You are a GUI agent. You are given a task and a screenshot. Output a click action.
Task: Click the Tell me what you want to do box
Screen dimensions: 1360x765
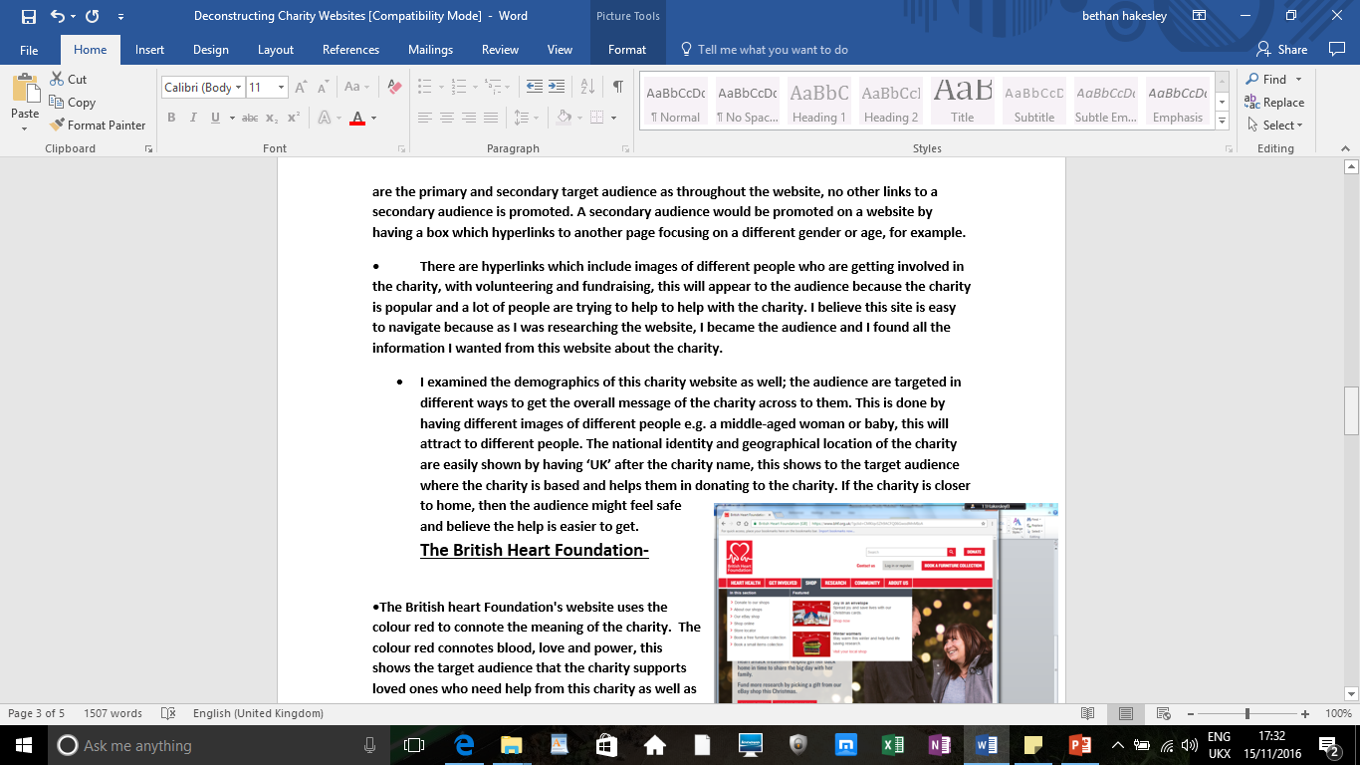(x=764, y=49)
